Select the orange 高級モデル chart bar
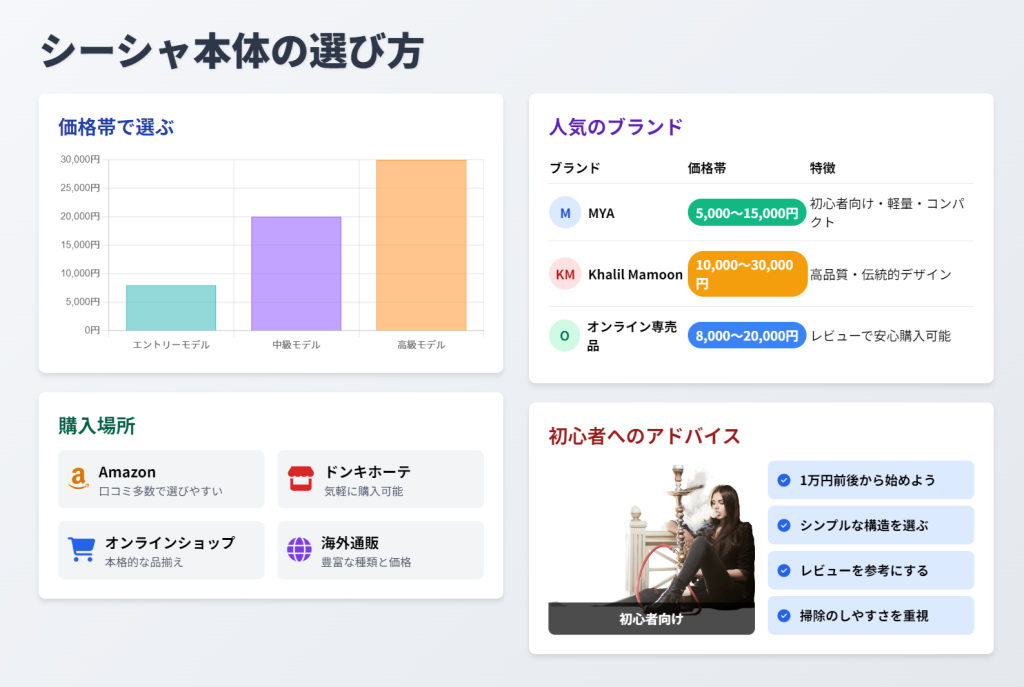 tap(421, 246)
